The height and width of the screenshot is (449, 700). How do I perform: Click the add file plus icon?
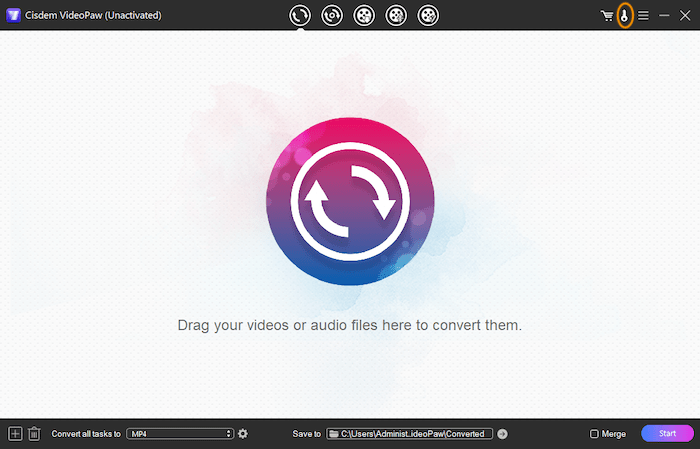(x=15, y=433)
